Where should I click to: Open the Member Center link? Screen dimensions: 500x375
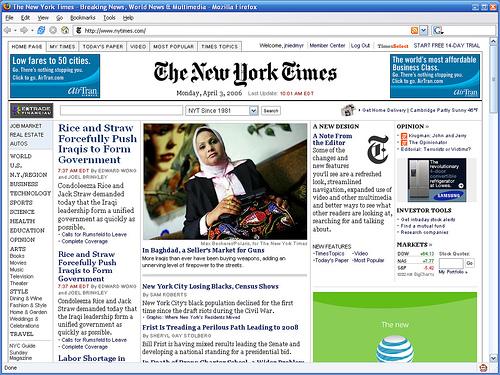(x=327, y=46)
